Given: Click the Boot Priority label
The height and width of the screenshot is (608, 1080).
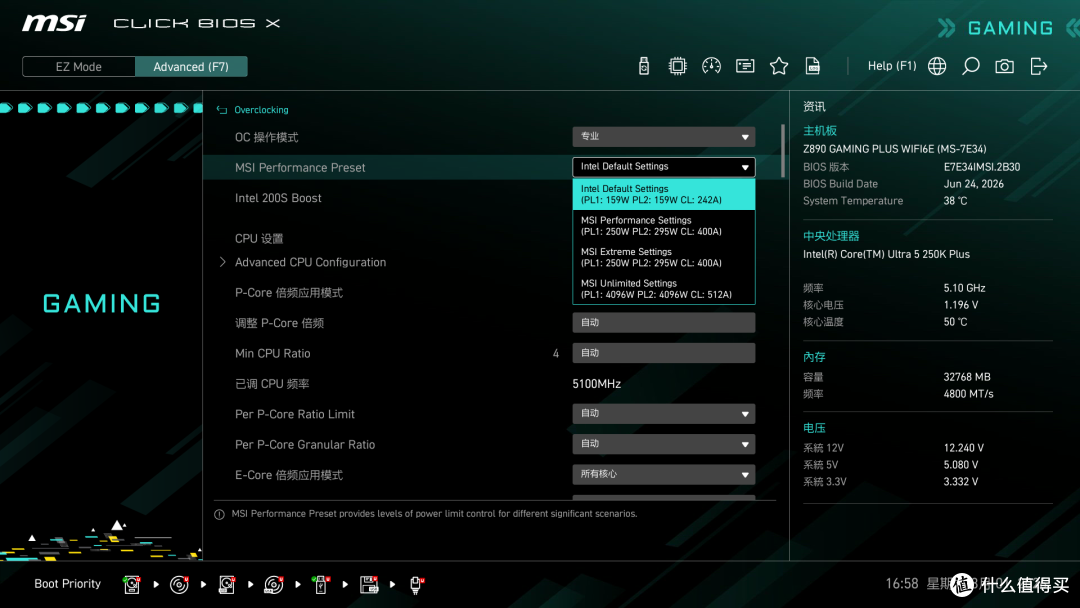Looking at the screenshot, I should pyautogui.click(x=68, y=584).
